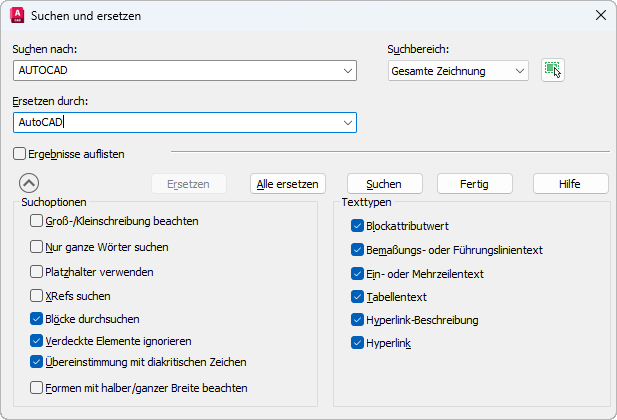Expand the Suchbereich 'Gesamte Zeichnung' dropdown
This screenshot has width=617, height=420.
[519, 71]
